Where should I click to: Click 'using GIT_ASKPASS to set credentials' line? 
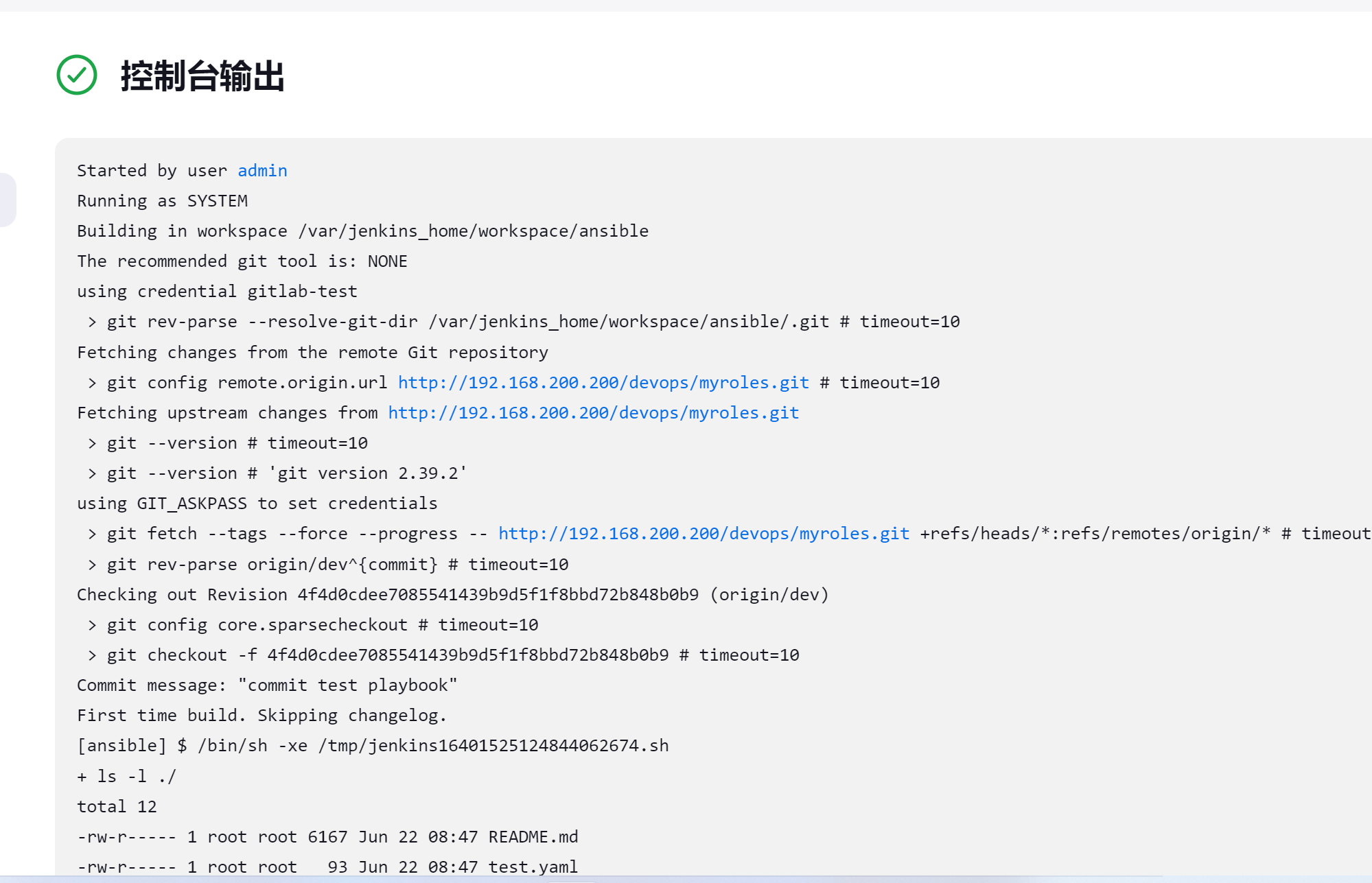coord(257,503)
